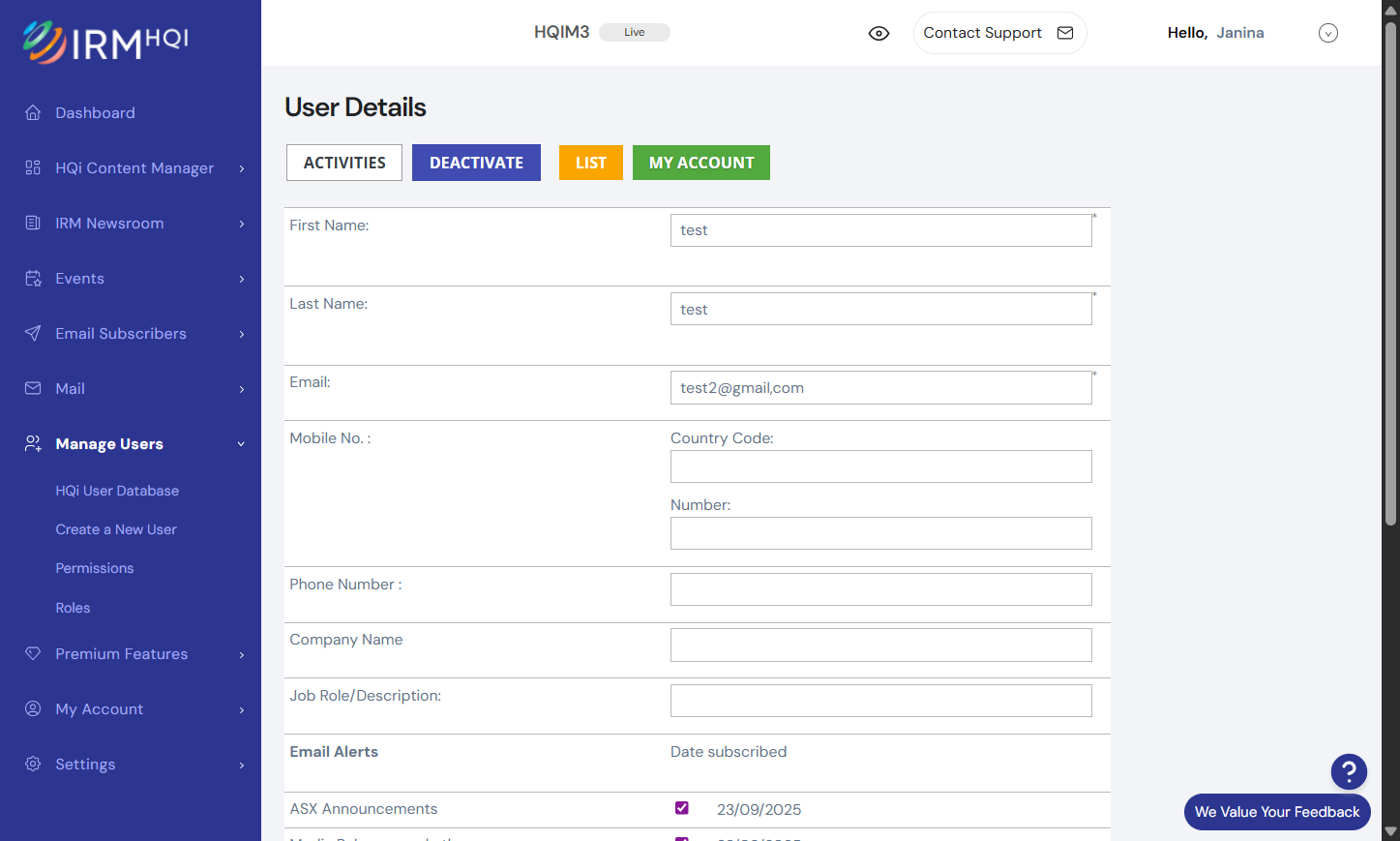Click the page vertical scrollbar
The width and height of the screenshot is (1400, 841).
(x=1390, y=273)
